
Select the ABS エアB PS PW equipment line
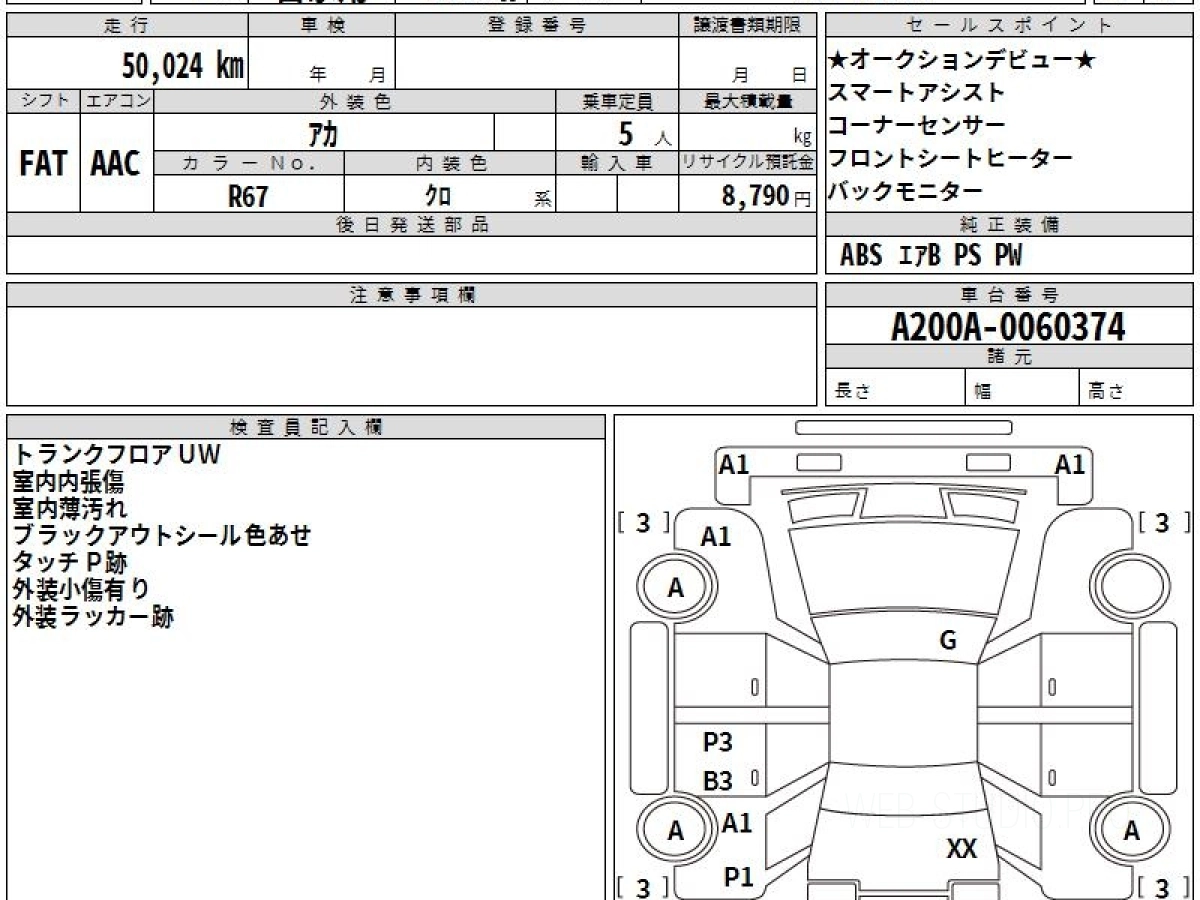point(930,256)
